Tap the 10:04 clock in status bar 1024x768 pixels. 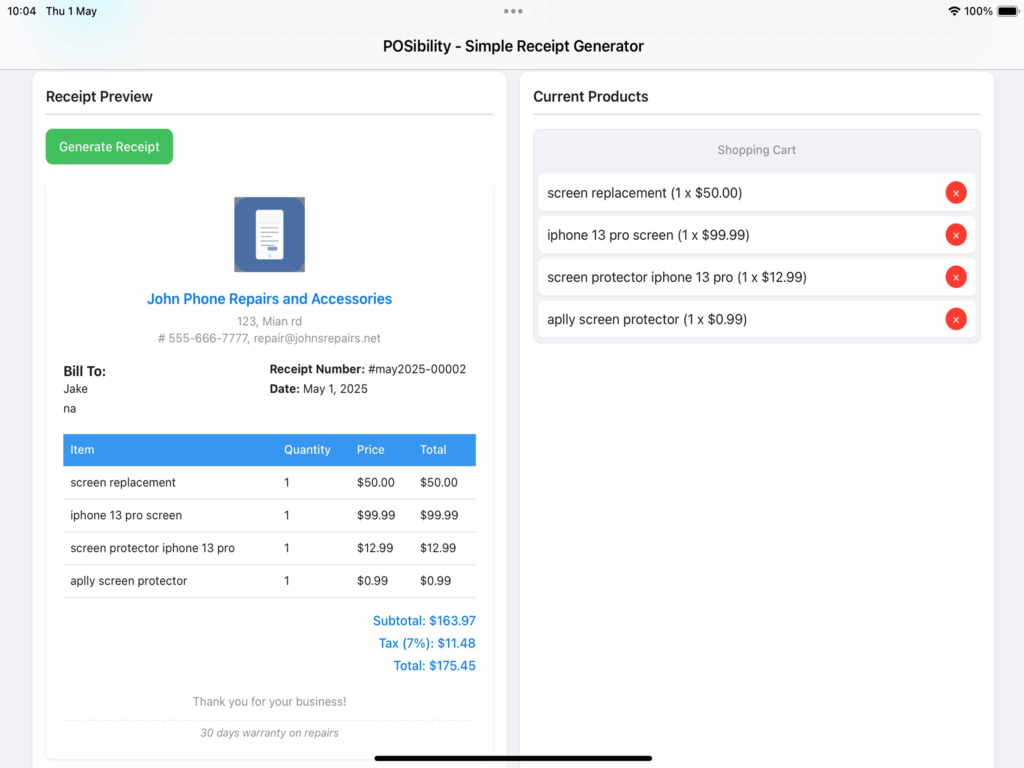pos(22,11)
